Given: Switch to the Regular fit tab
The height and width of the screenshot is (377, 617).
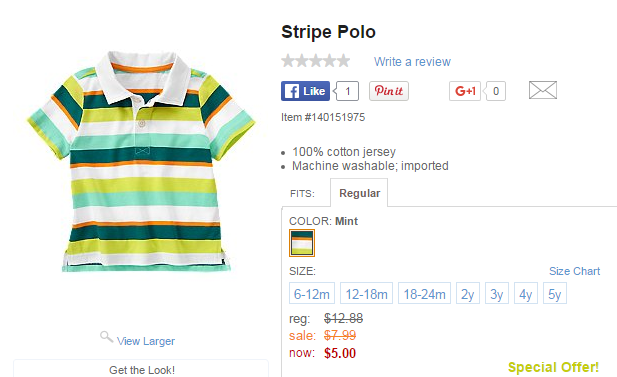Looking at the screenshot, I should click(x=359, y=193).
